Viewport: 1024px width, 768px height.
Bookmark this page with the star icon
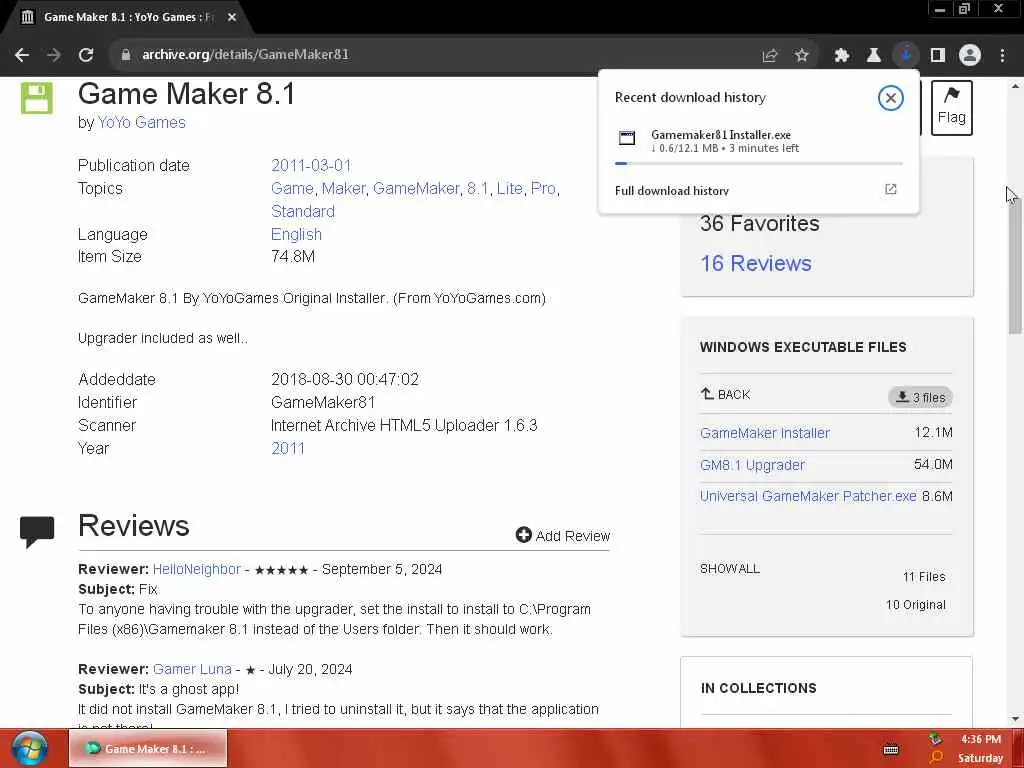pos(802,56)
